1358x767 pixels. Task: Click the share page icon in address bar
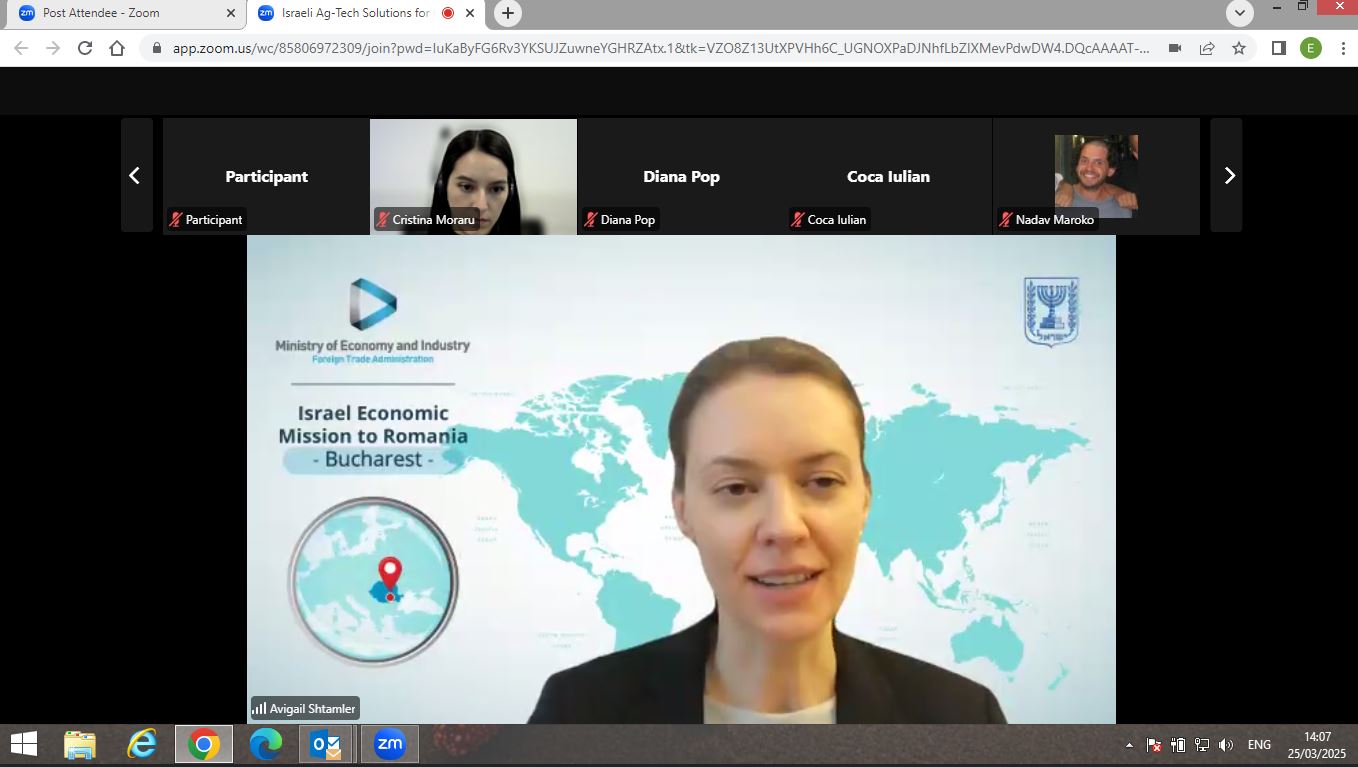pyautogui.click(x=1207, y=48)
